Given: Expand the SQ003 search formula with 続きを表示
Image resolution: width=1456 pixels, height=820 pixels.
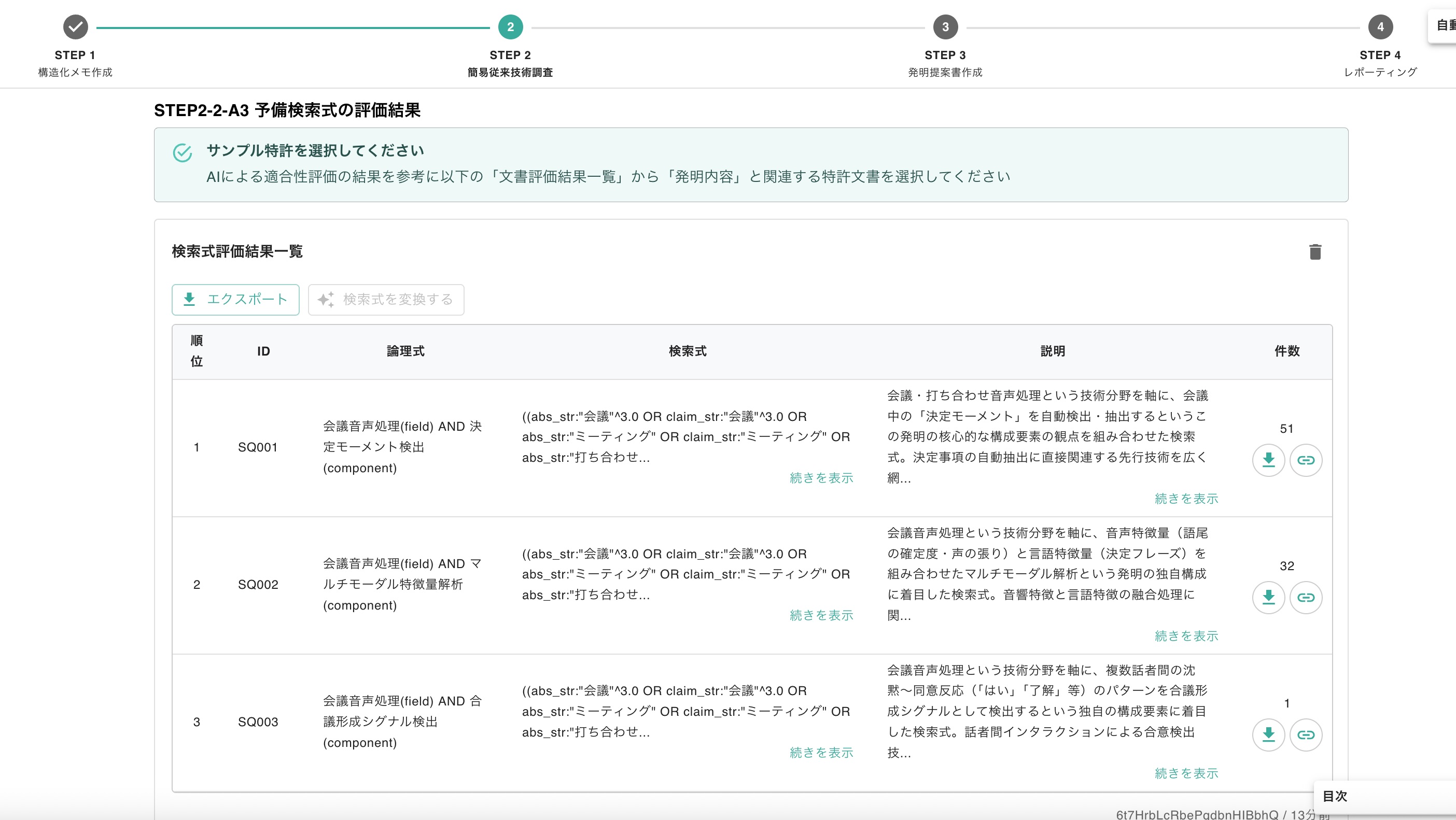Looking at the screenshot, I should [x=821, y=753].
